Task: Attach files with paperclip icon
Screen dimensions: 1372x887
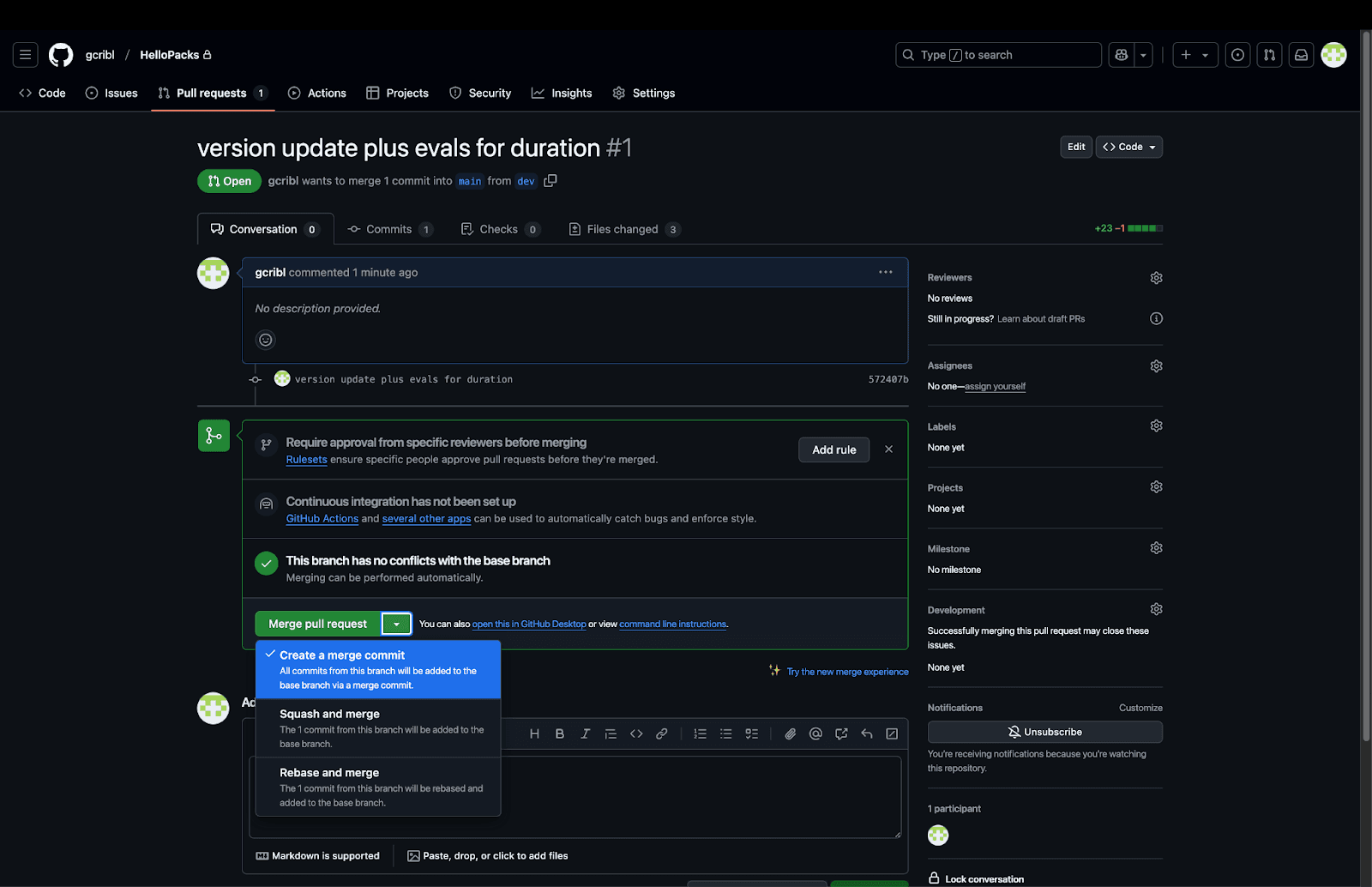Action: [791, 733]
